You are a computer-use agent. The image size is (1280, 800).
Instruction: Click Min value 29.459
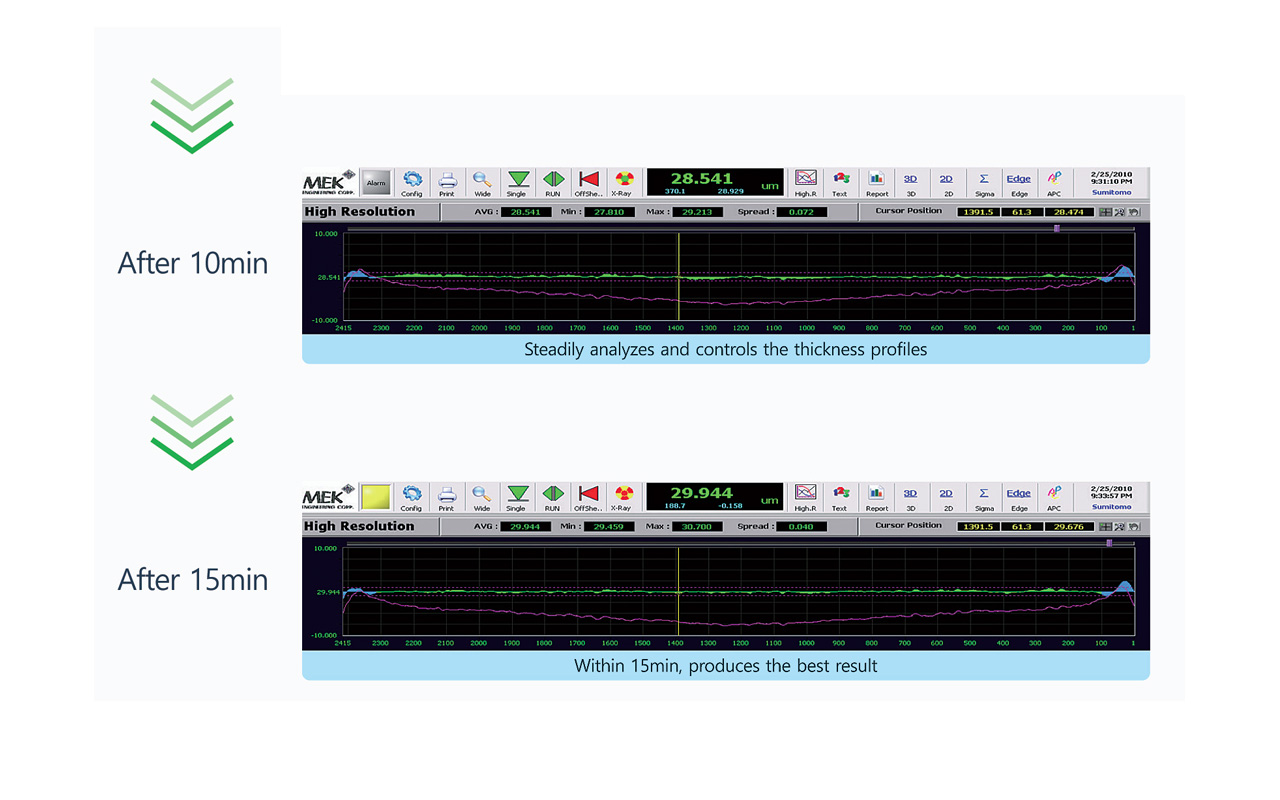(610, 527)
